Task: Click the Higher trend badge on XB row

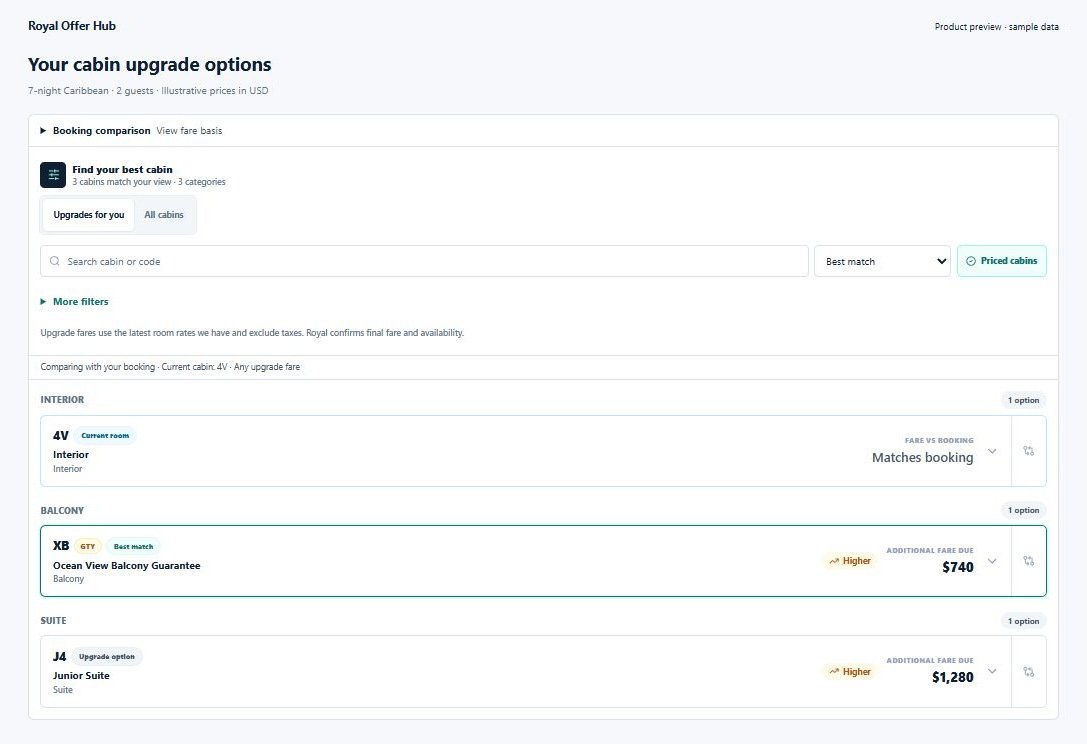Action: click(x=850, y=561)
